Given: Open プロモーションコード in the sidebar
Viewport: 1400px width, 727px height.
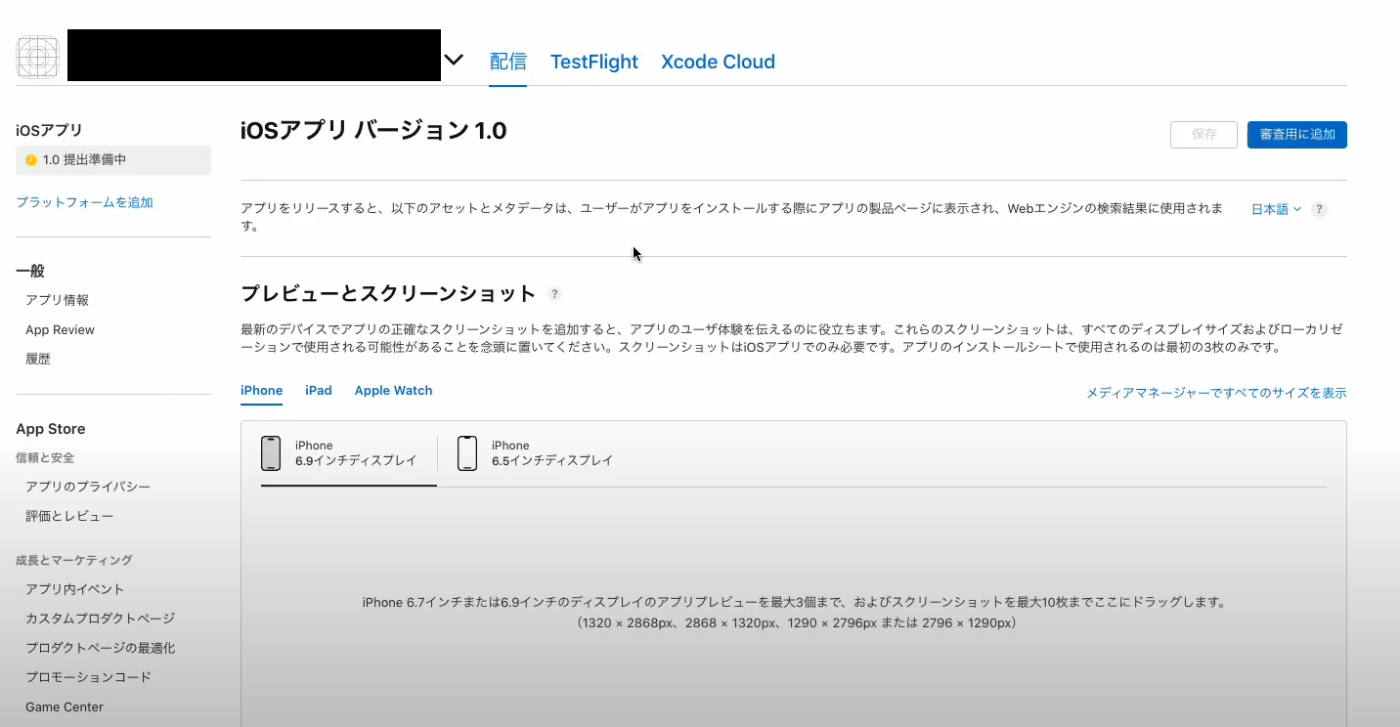Looking at the screenshot, I should (88, 677).
